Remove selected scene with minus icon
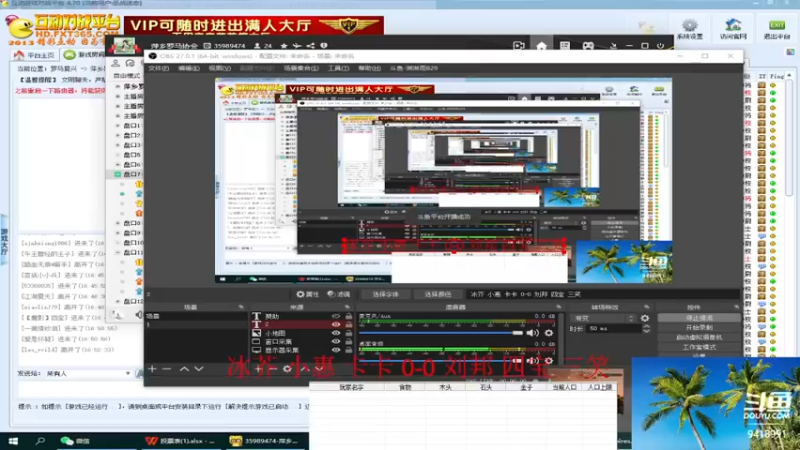The image size is (800, 450). (166, 368)
